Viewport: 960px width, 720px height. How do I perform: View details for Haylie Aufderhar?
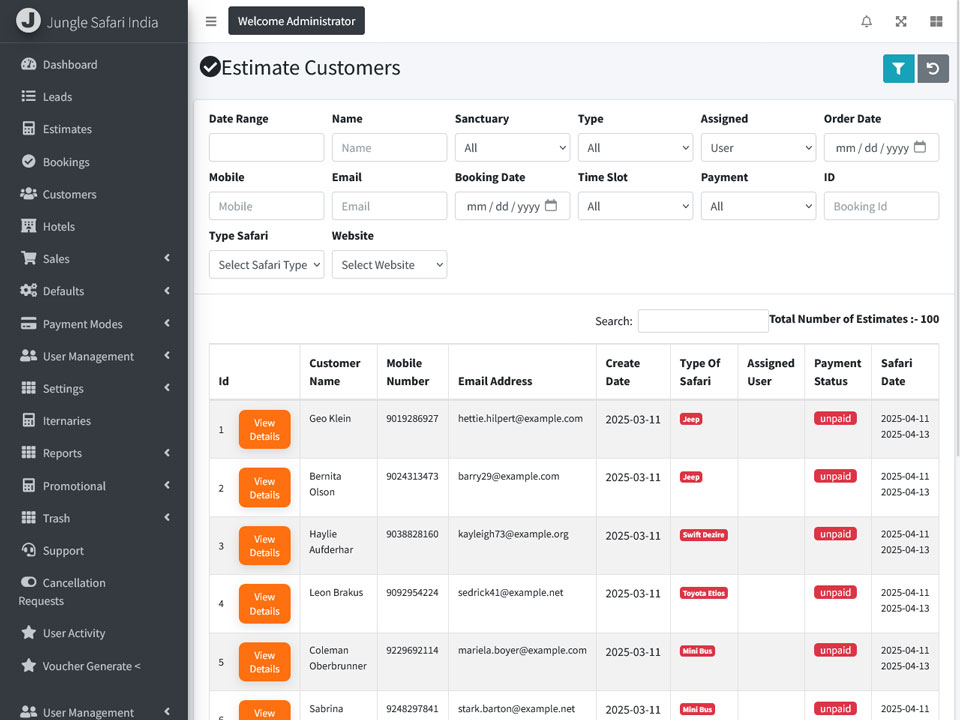[264, 546]
